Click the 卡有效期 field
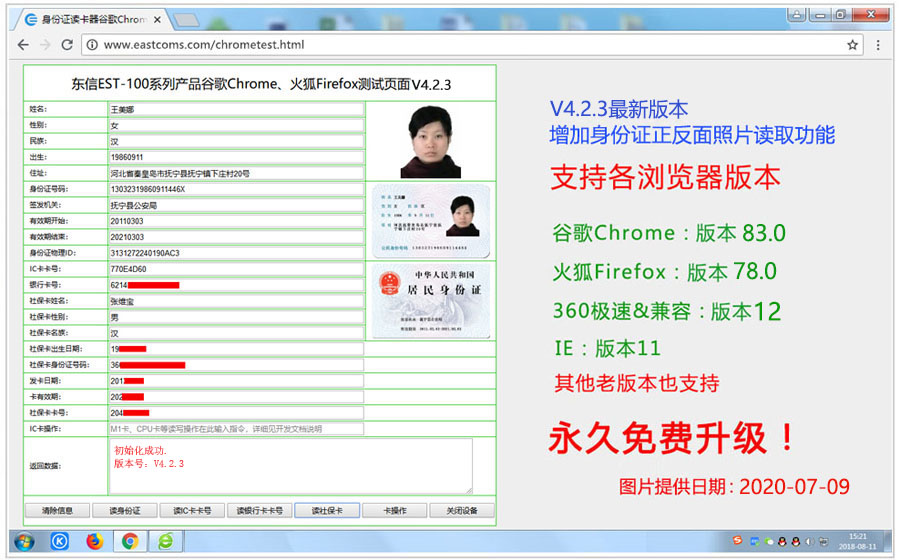Screen dimensions: 900x560 (236, 396)
